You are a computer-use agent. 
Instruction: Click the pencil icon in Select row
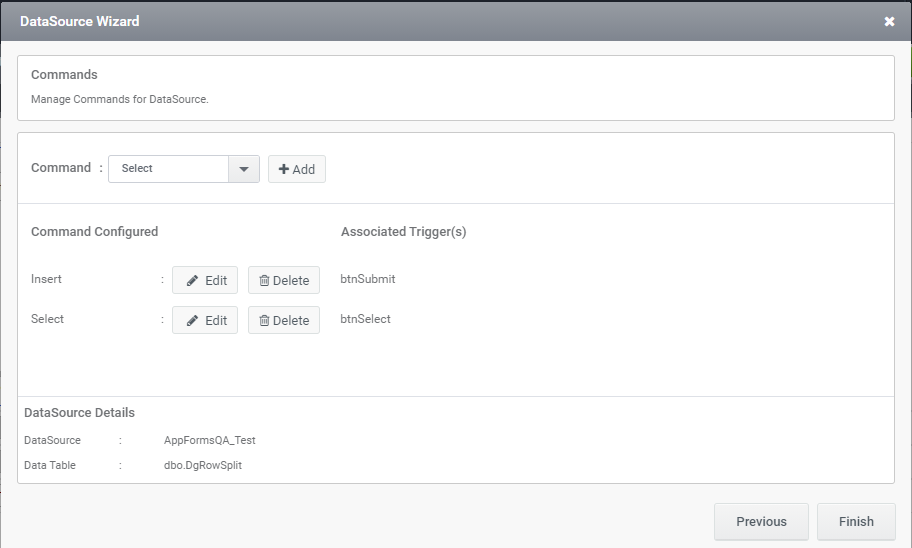(x=192, y=321)
